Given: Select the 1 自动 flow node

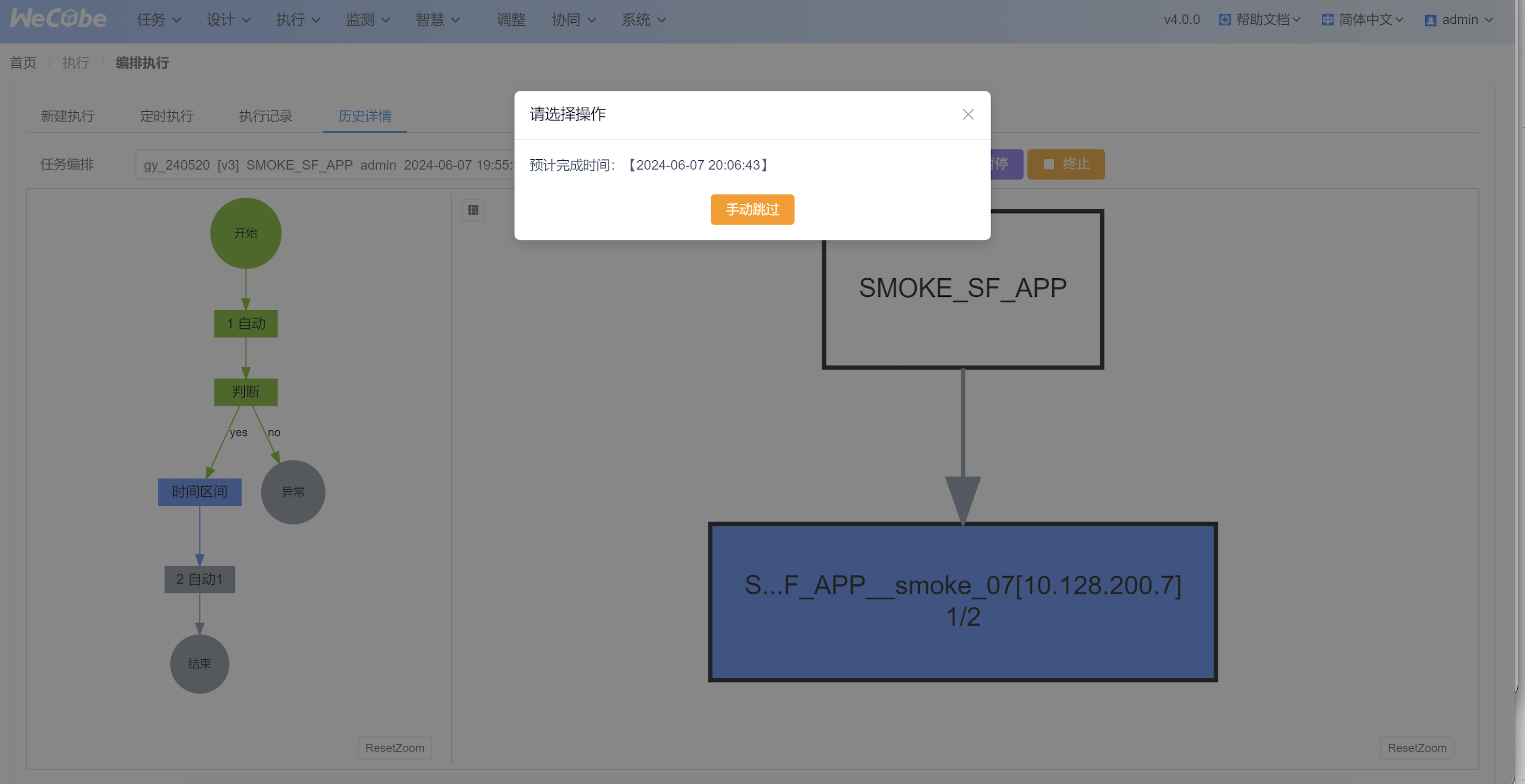Looking at the screenshot, I should pos(246,324).
